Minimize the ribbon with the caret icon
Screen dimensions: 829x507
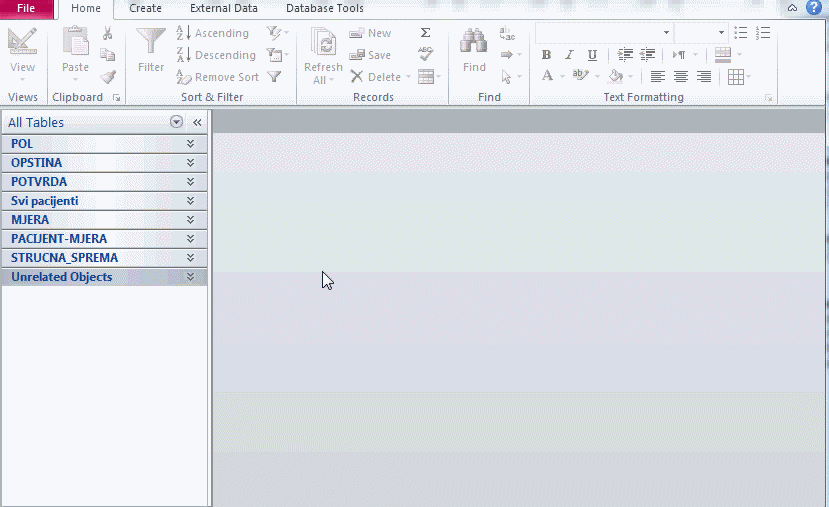click(792, 8)
